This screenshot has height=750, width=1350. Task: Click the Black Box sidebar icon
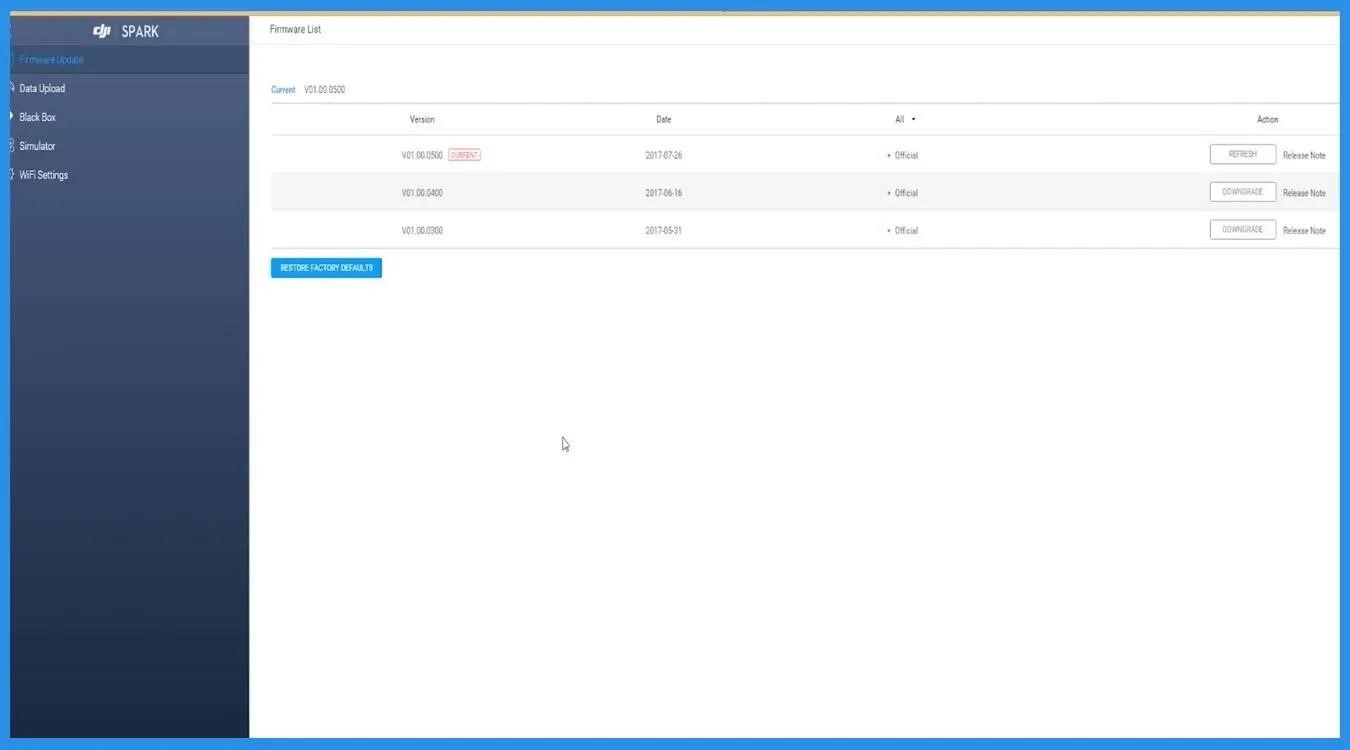(x=11, y=118)
